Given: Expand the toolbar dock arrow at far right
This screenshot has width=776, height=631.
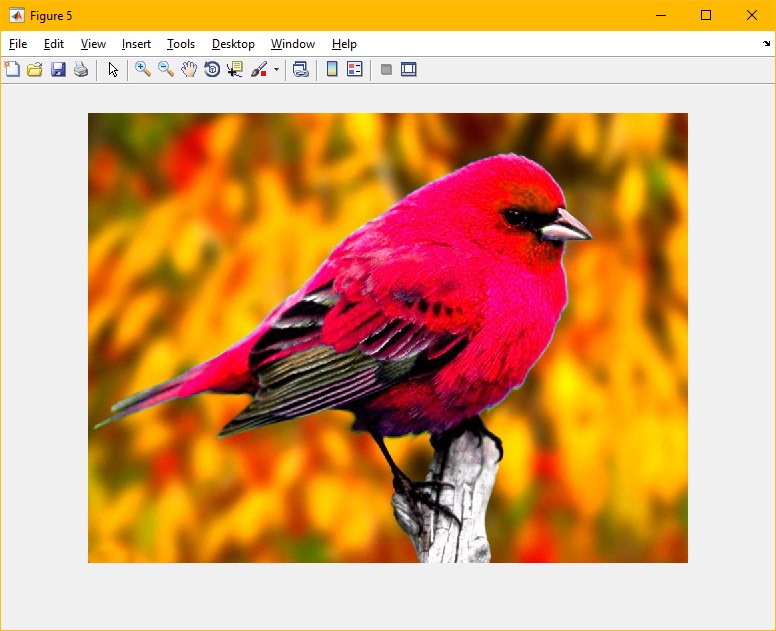Looking at the screenshot, I should (766, 44).
